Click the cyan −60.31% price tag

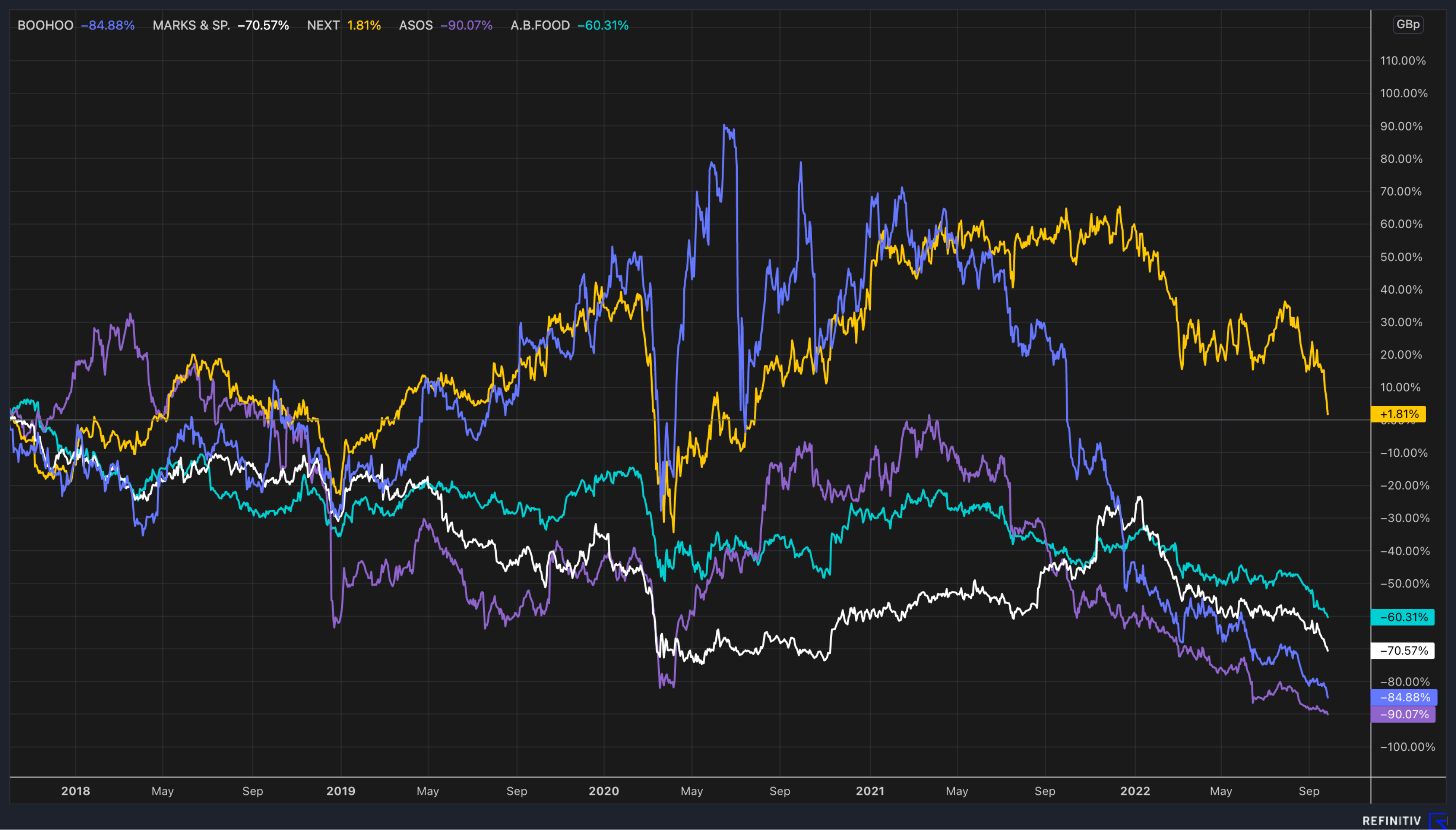1402,617
